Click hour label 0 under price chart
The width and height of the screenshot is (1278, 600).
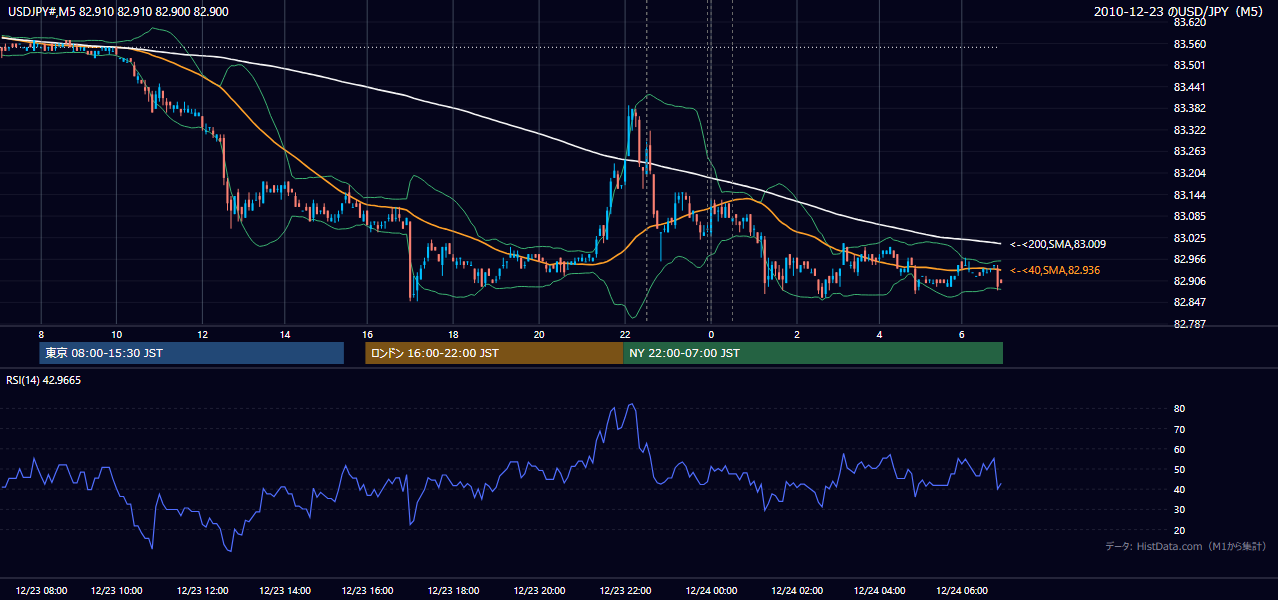(711, 333)
